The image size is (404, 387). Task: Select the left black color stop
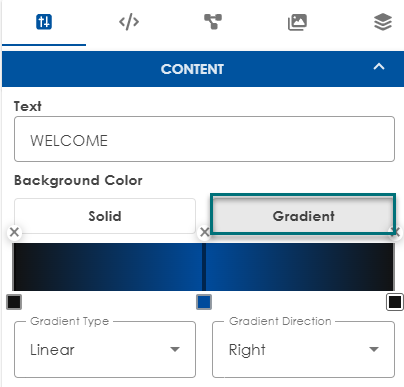(14, 302)
